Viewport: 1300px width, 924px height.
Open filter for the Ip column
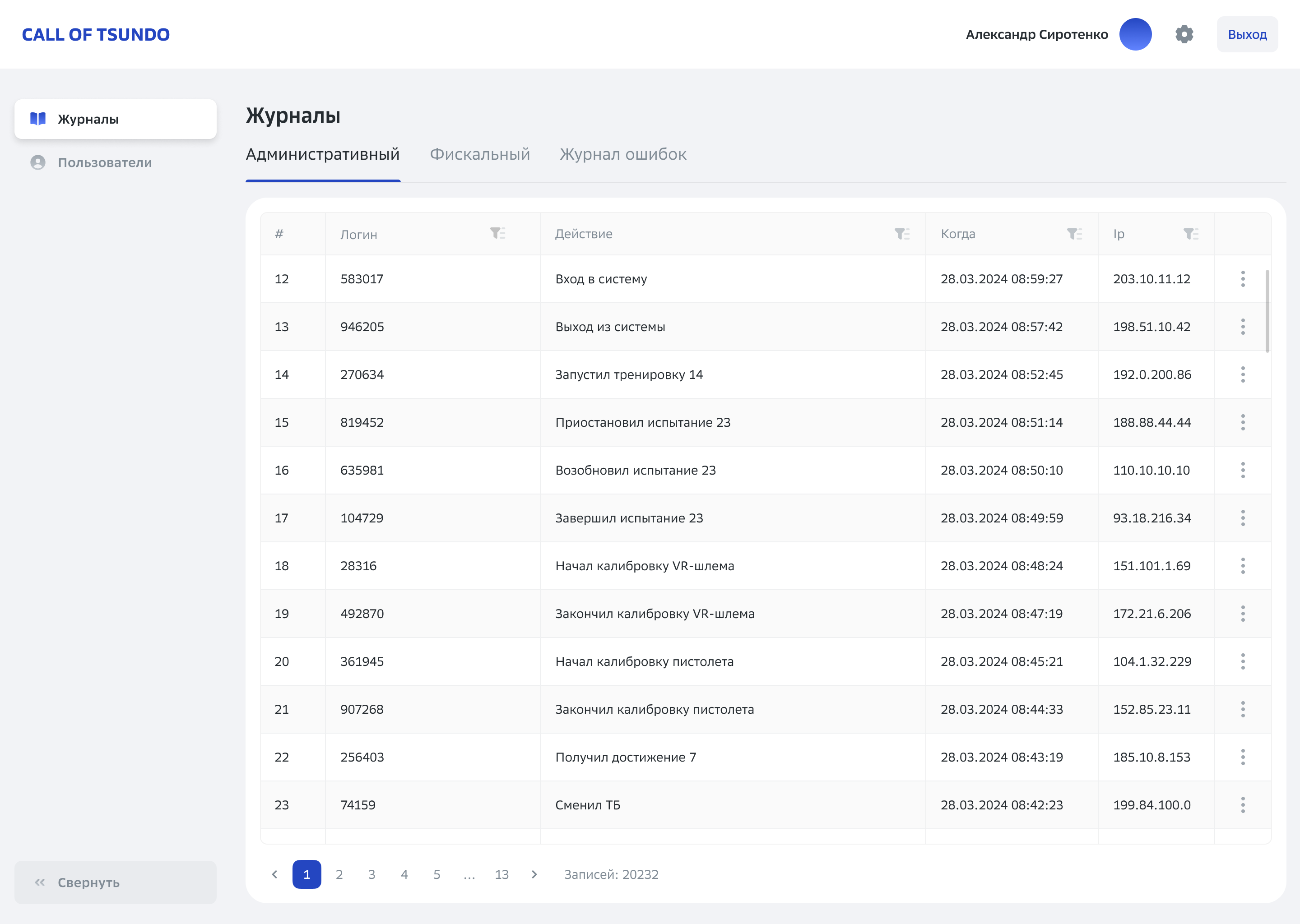1191,234
